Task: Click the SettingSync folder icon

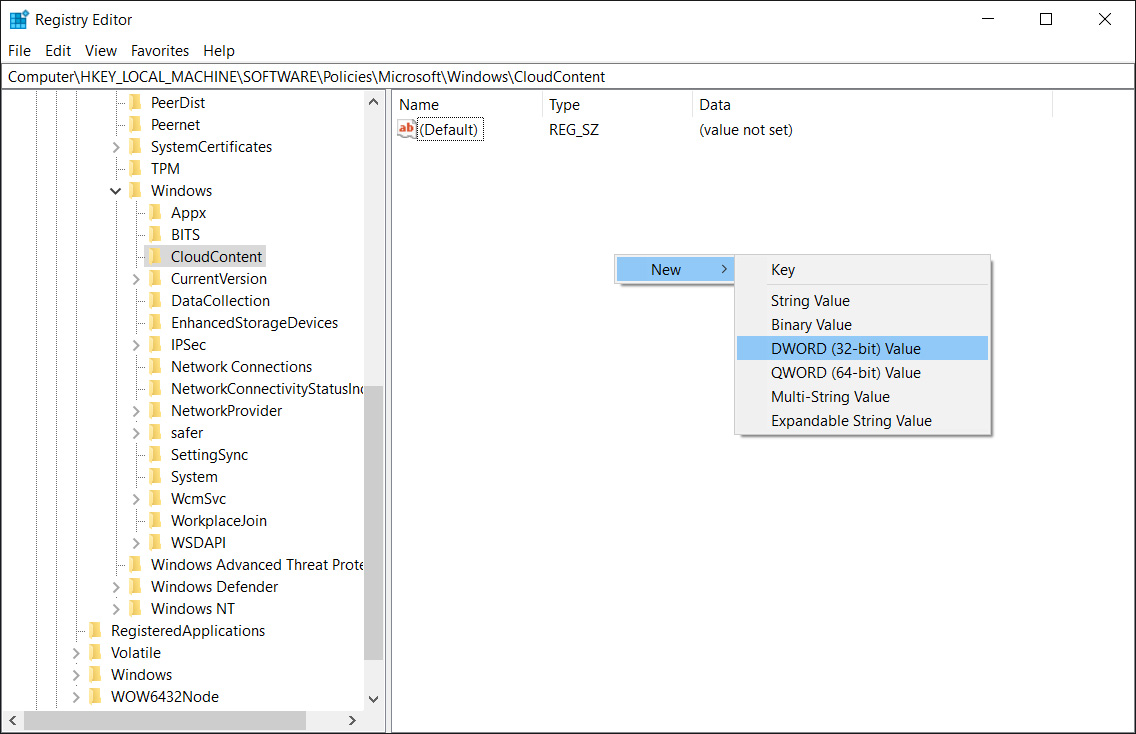Action: 155,454
